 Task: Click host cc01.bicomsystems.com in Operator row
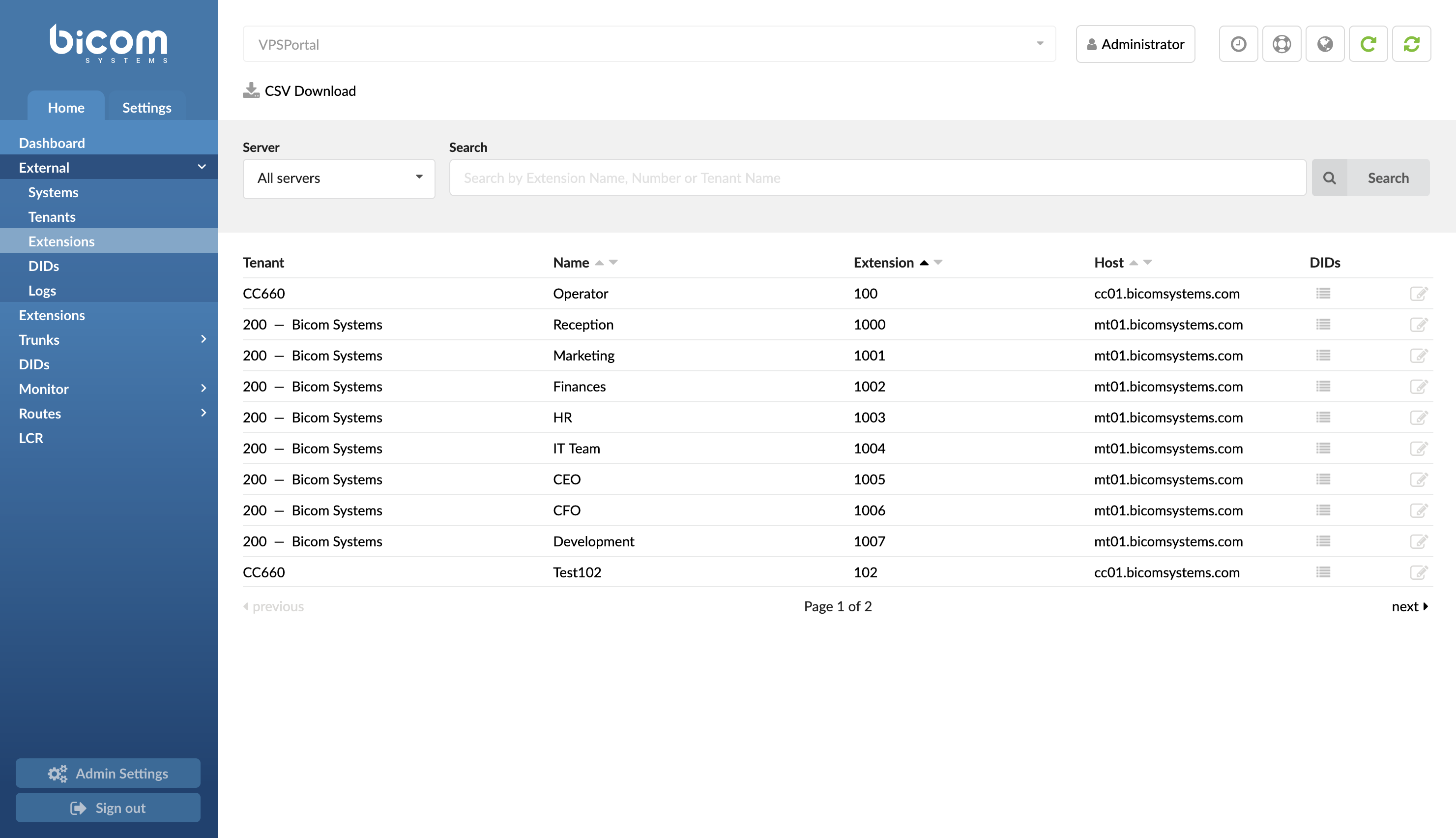pyautogui.click(x=1166, y=294)
